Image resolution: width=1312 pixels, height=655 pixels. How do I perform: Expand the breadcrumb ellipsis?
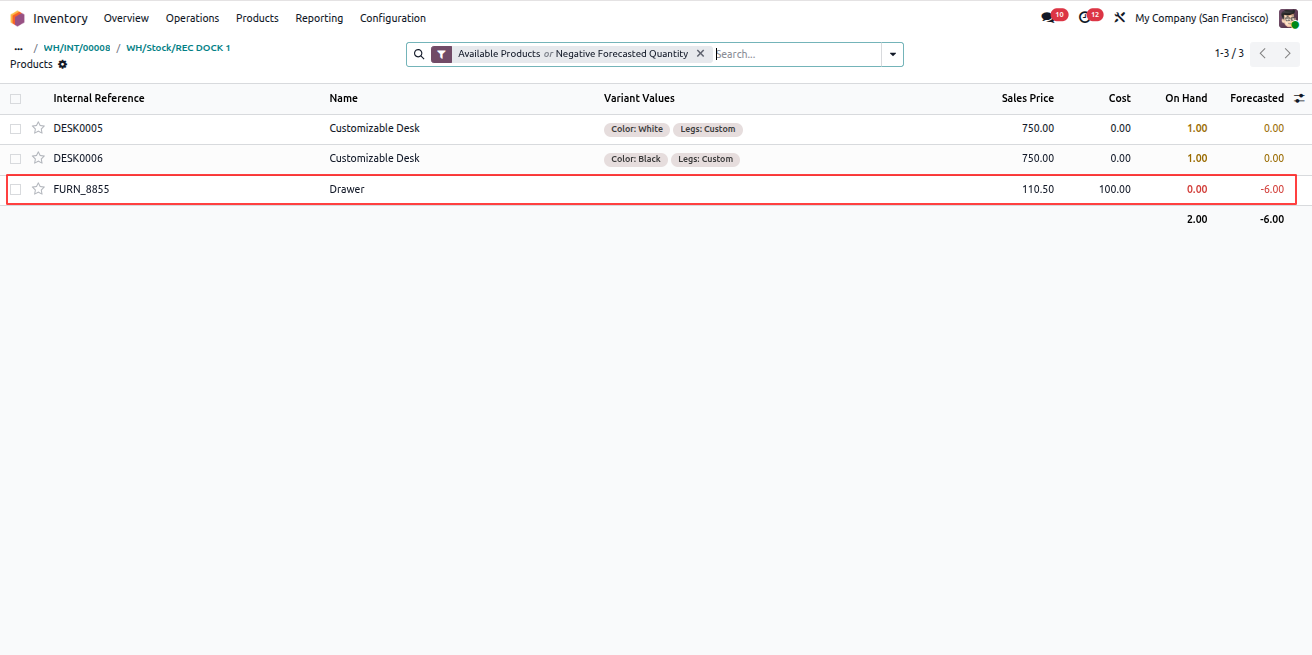pyautogui.click(x=18, y=48)
